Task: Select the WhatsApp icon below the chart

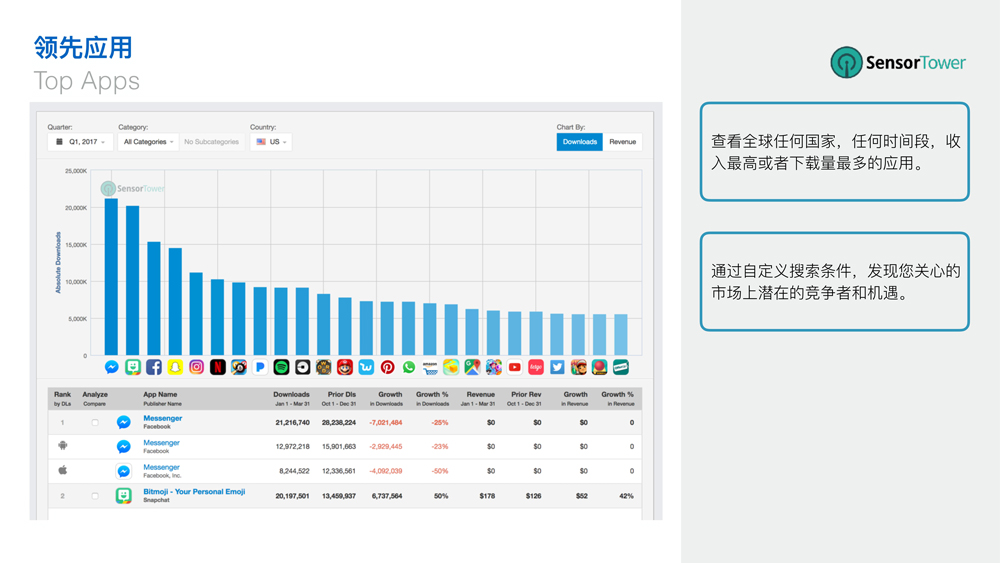Action: [409, 368]
